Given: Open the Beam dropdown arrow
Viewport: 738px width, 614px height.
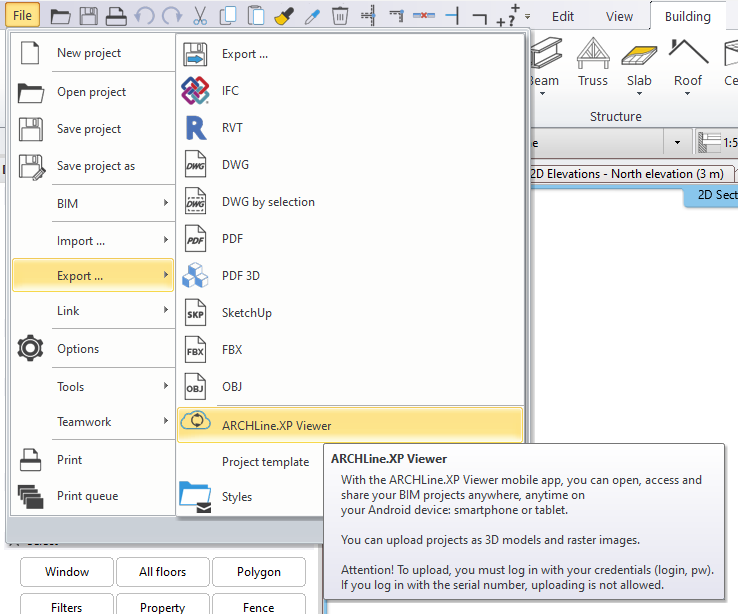Looking at the screenshot, I should point(543,94).
